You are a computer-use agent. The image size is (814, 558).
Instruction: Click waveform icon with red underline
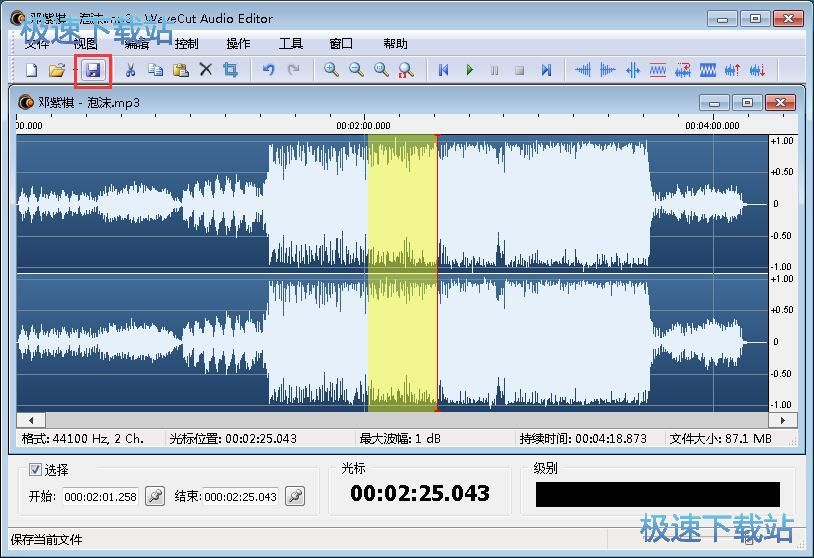click(x=658, y=70)
